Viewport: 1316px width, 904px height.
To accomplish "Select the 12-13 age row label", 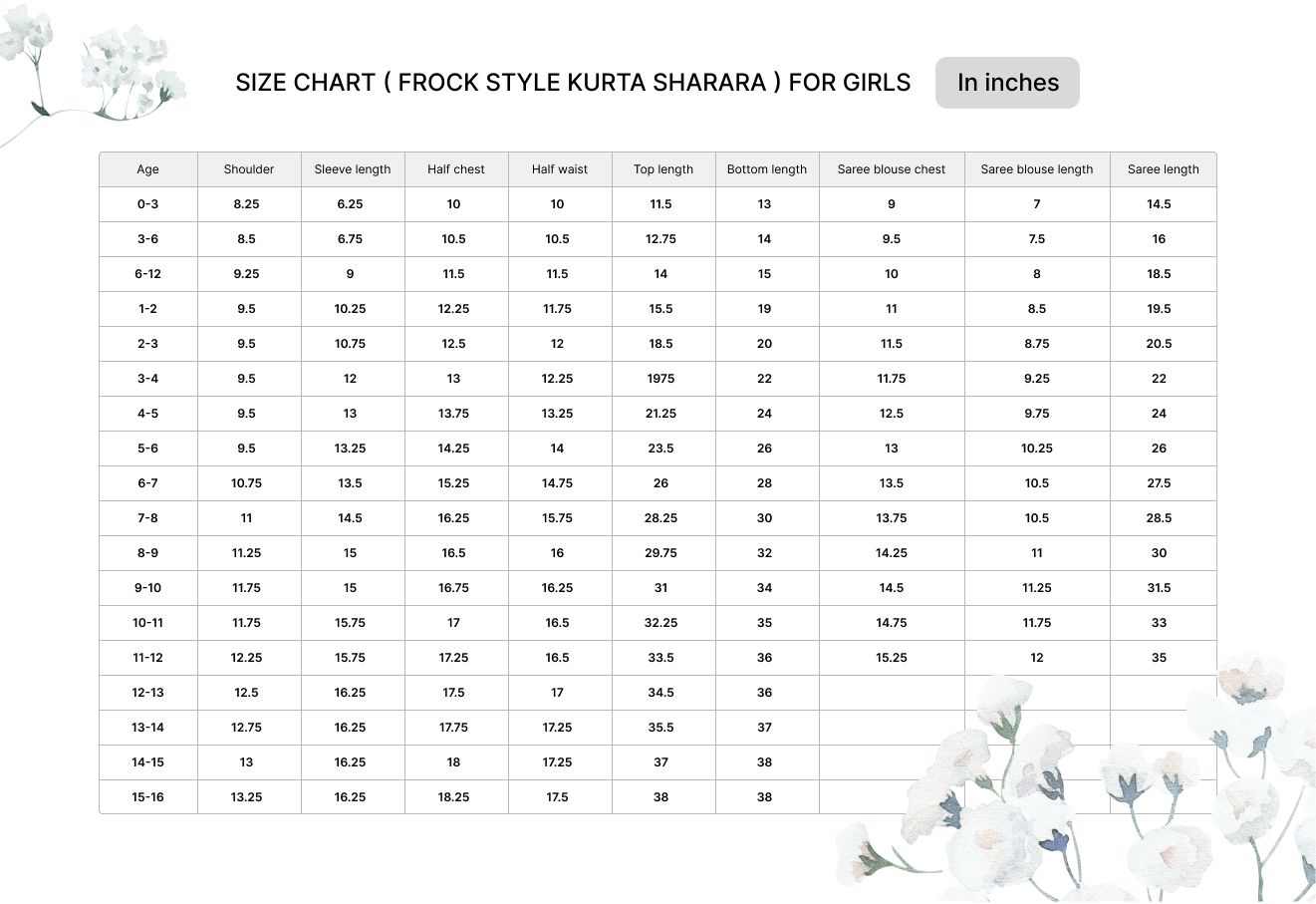I will click(x=148, y=693).
